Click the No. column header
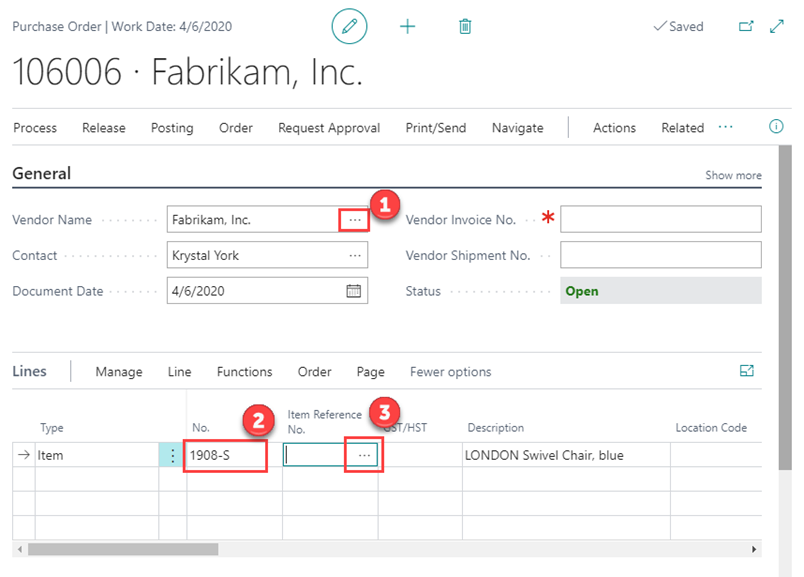Screen dimensions: 804x577 click(201, 428)
